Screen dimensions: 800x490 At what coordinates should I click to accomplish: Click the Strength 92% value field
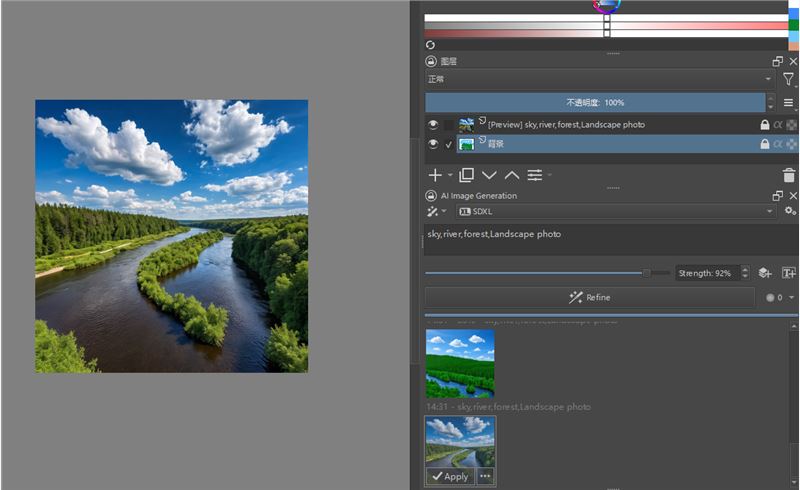pyautogui.click(x=708, y=273)
